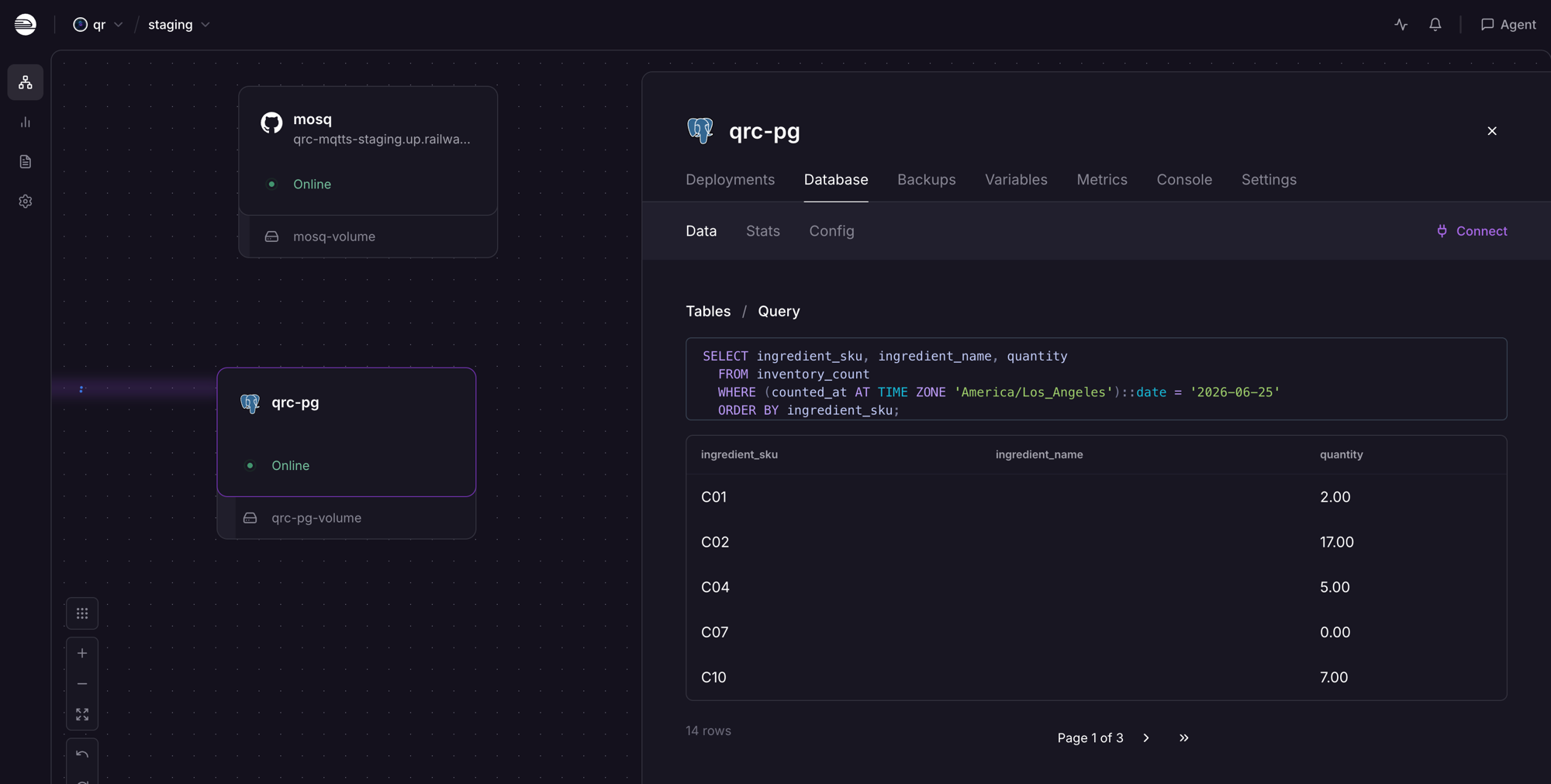
Task: Select the C01 sku cell
Action: 713,497
